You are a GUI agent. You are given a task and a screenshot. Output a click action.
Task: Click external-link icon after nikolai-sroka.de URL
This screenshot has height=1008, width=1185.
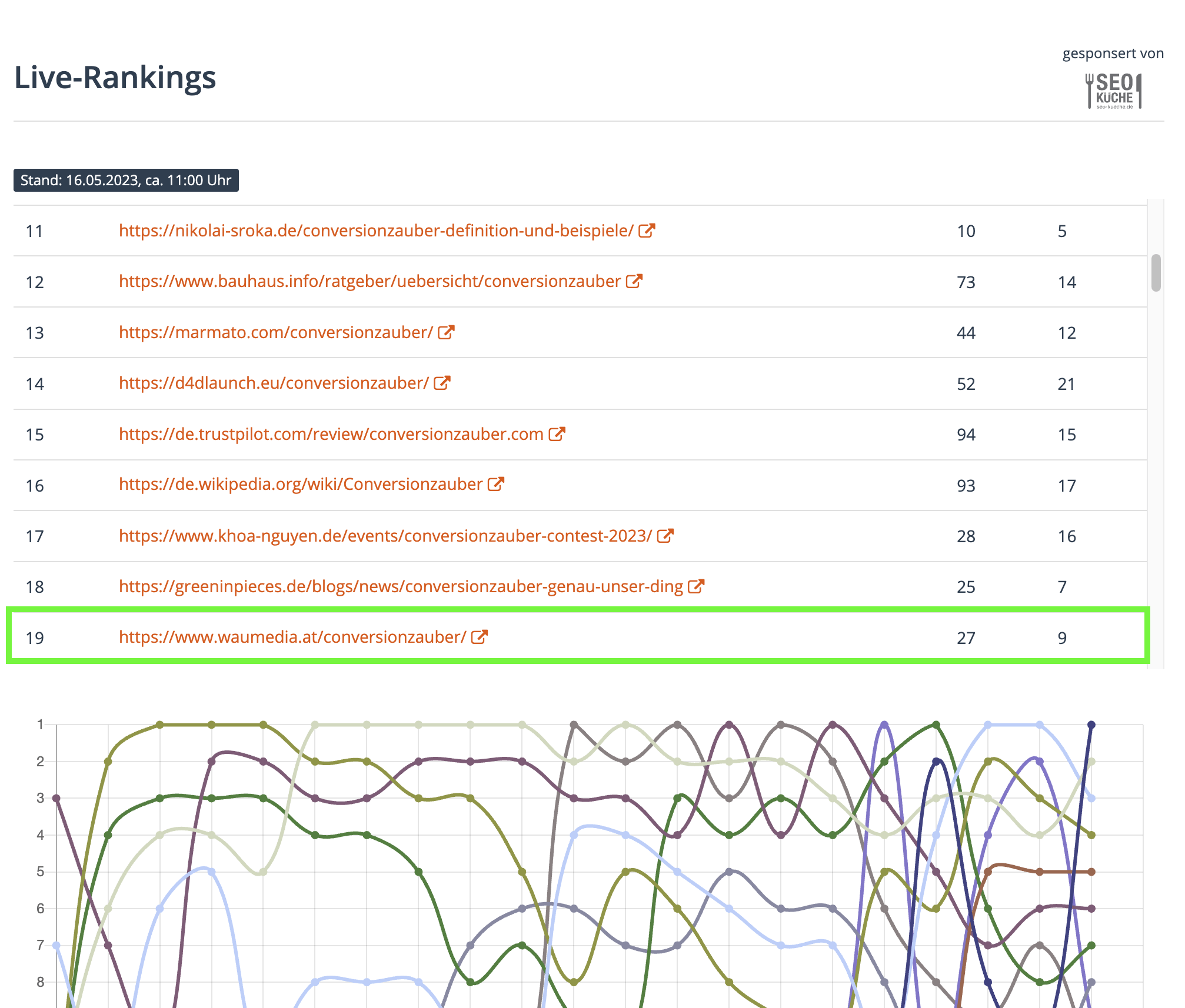point(647,231)
